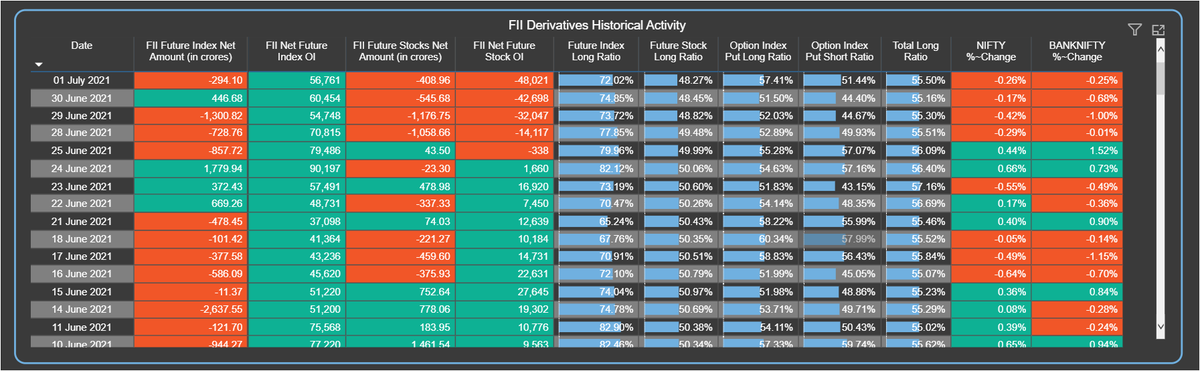1200x371 pixels.
Task: Open the filter icon on the visual
Action: click(1134, 31)
